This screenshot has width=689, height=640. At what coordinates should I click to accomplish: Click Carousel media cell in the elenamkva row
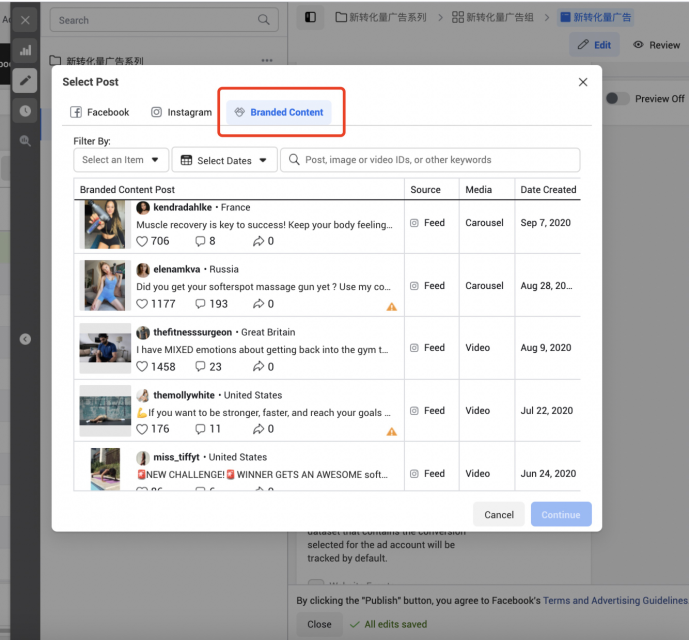(x=484, y=286)
